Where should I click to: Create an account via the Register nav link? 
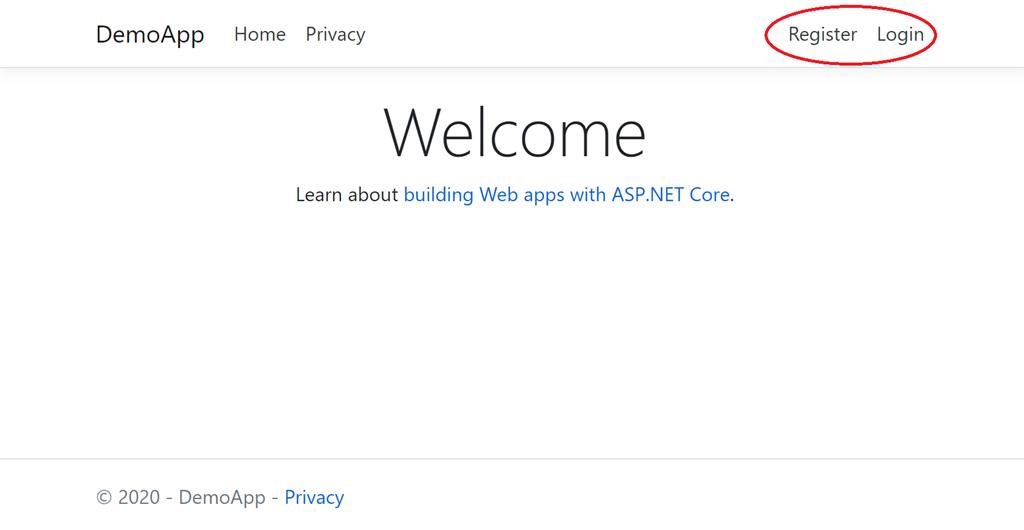point(822,35)
